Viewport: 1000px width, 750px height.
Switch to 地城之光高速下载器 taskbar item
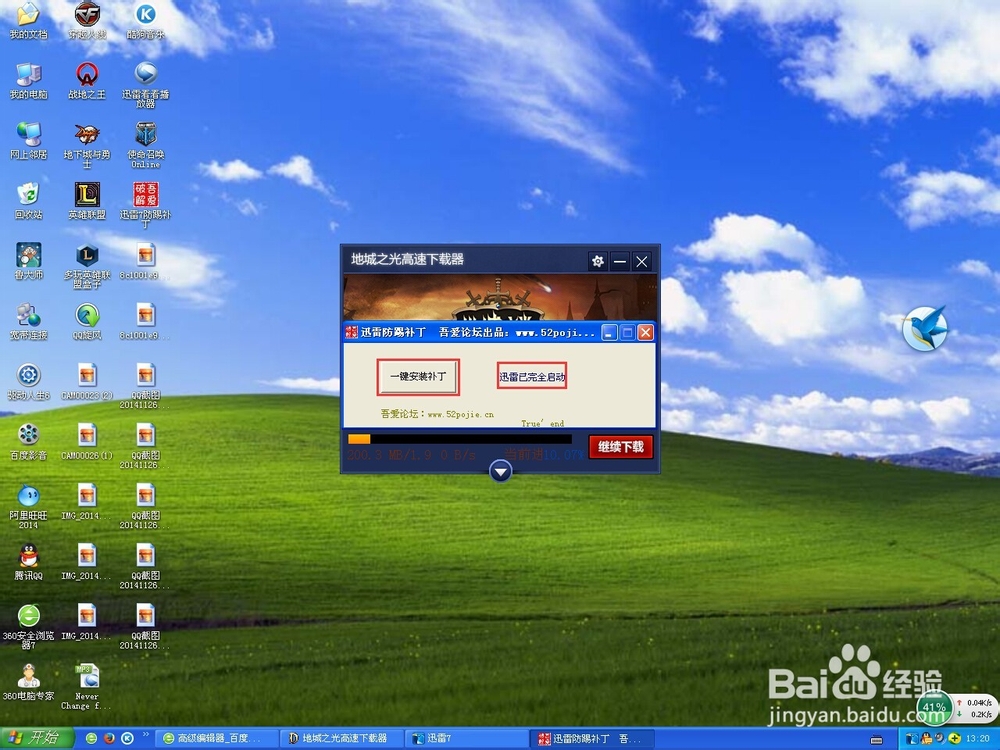(x=341, y=739)
